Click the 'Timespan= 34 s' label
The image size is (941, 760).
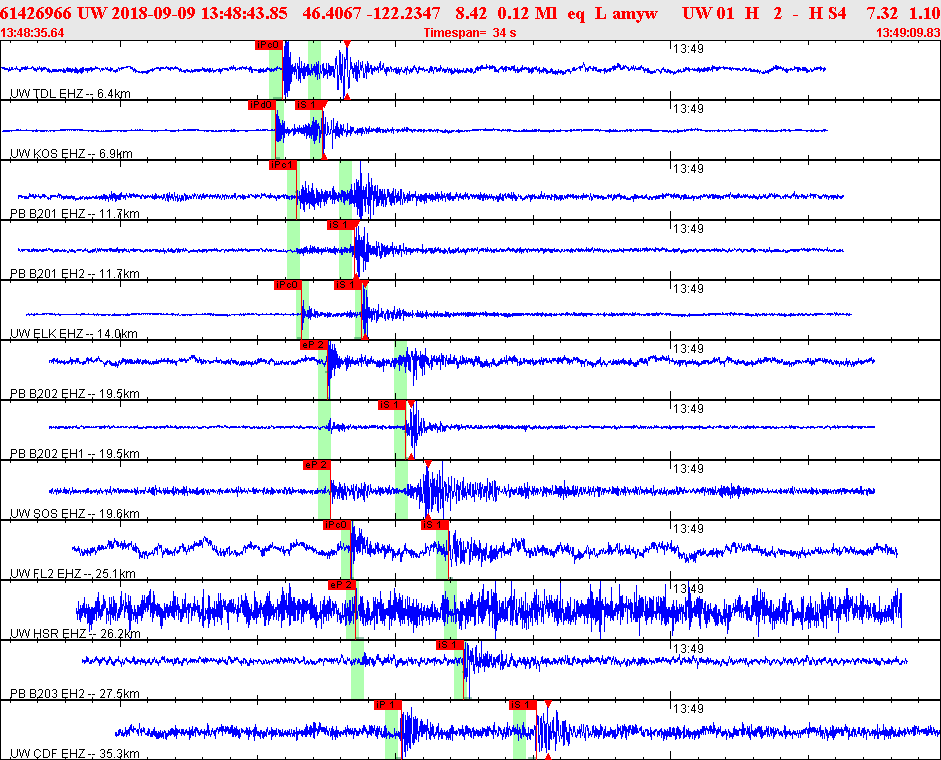tap(470, 33)
